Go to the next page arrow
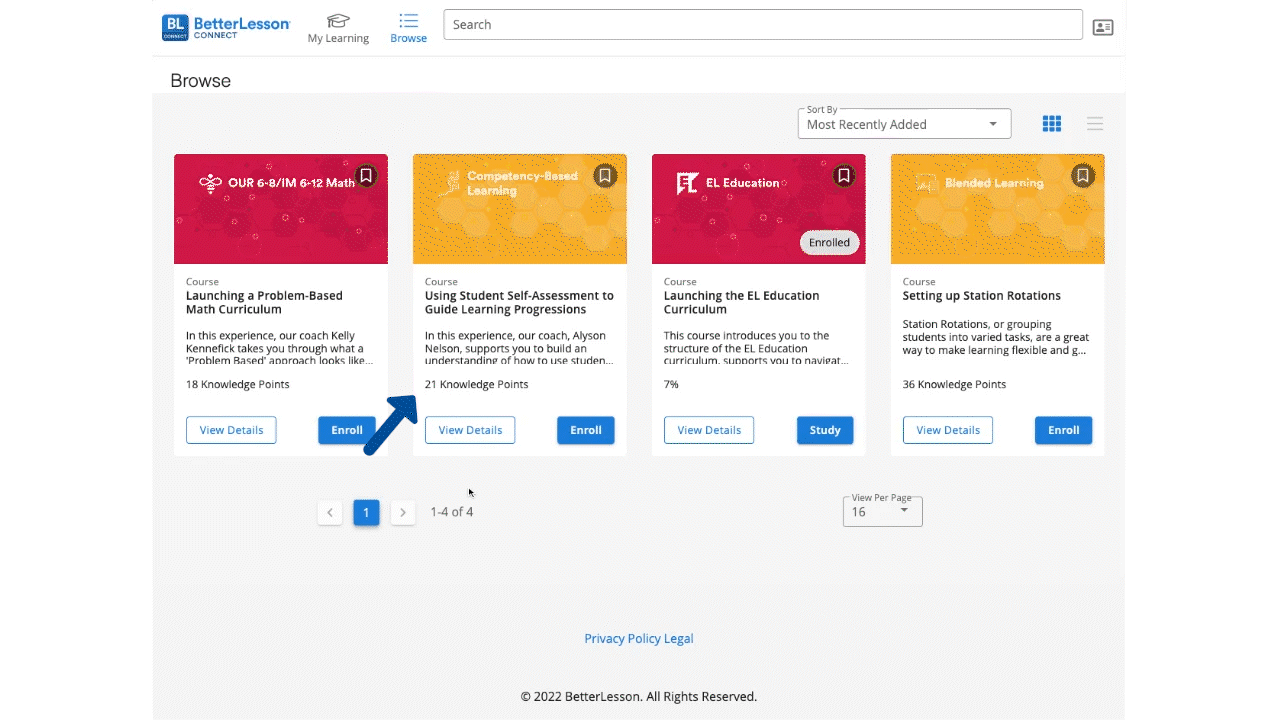 click(x=403, y=512)
